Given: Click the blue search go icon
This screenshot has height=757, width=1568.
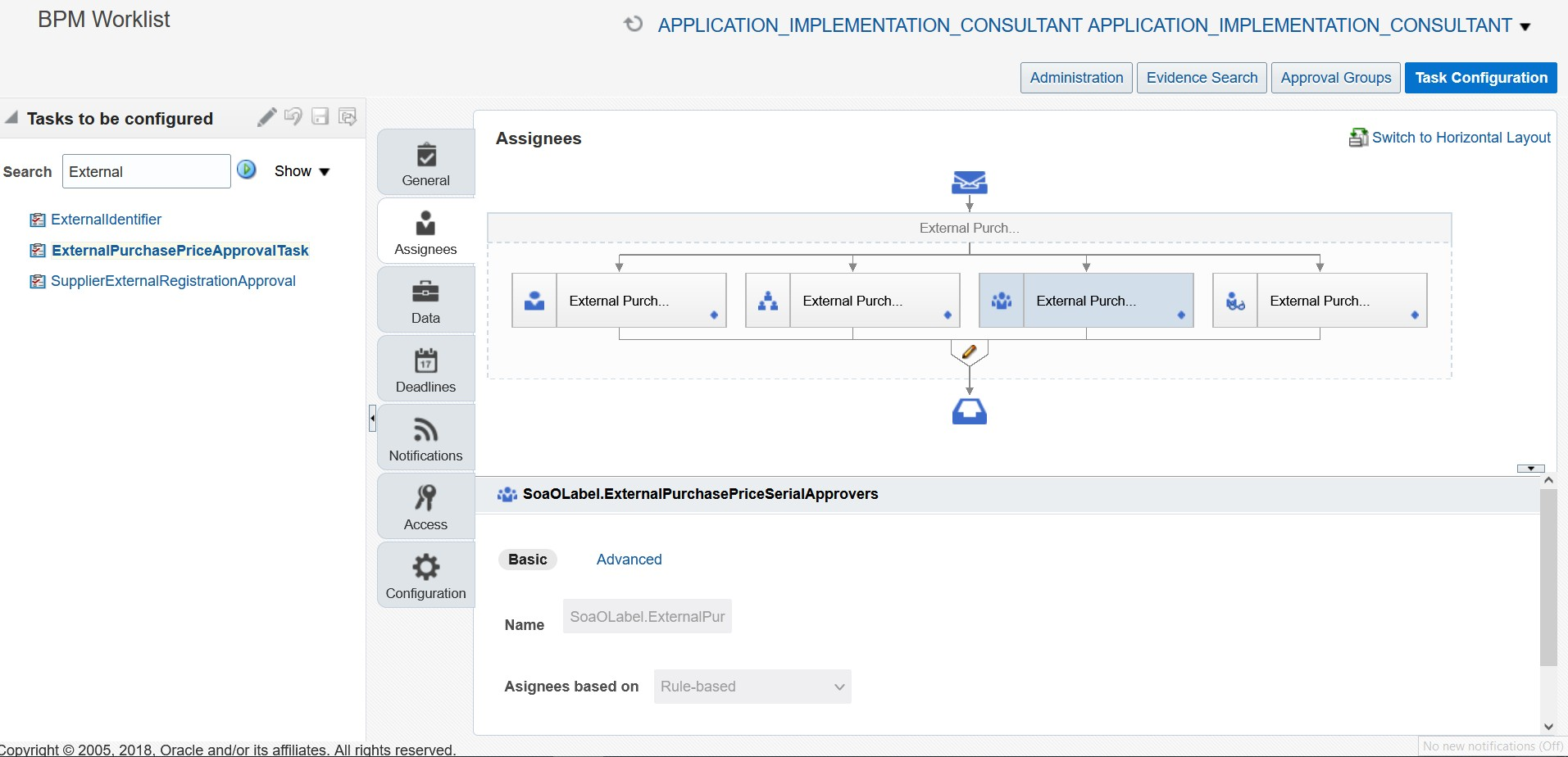Looking at the screenshot, I should 247,170.
